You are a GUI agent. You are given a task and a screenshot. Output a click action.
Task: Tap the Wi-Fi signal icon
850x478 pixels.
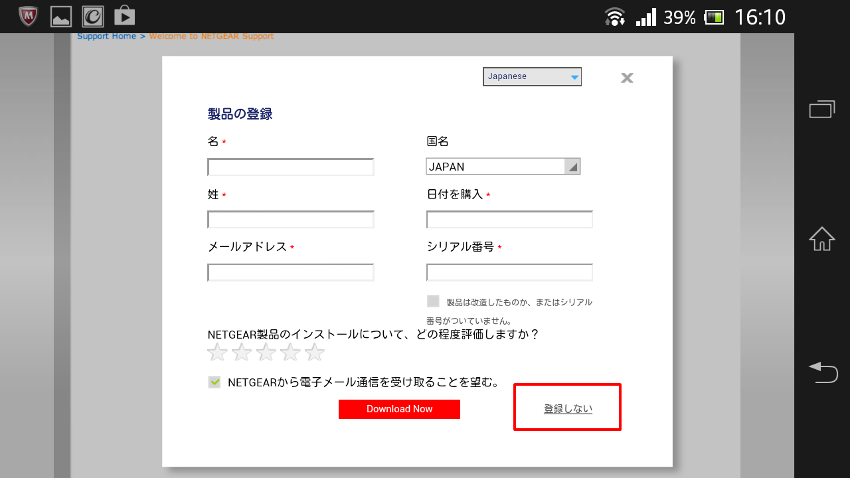pos(615,17)
